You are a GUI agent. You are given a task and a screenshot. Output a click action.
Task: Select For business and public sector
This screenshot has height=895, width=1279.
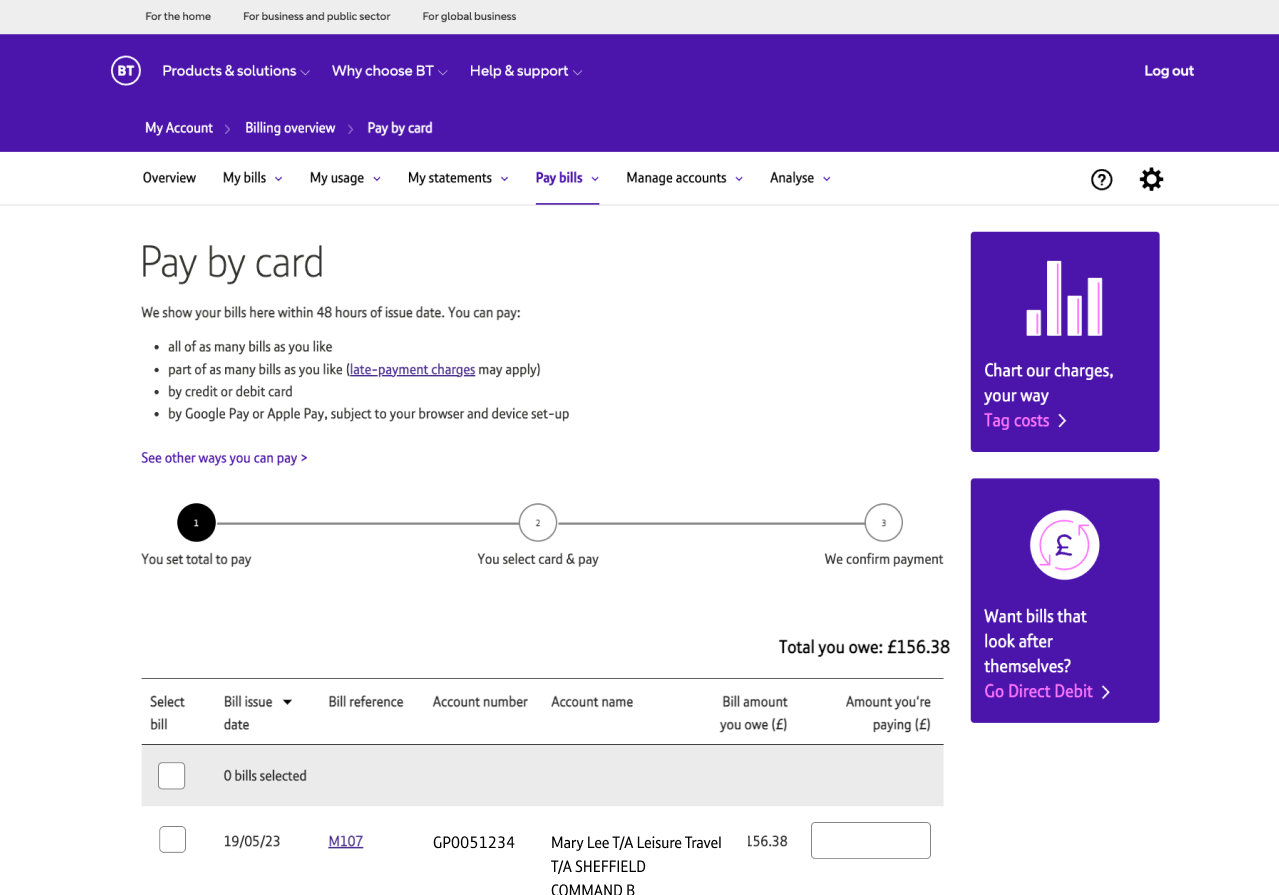pyautogui.click(x=317, y=17)
